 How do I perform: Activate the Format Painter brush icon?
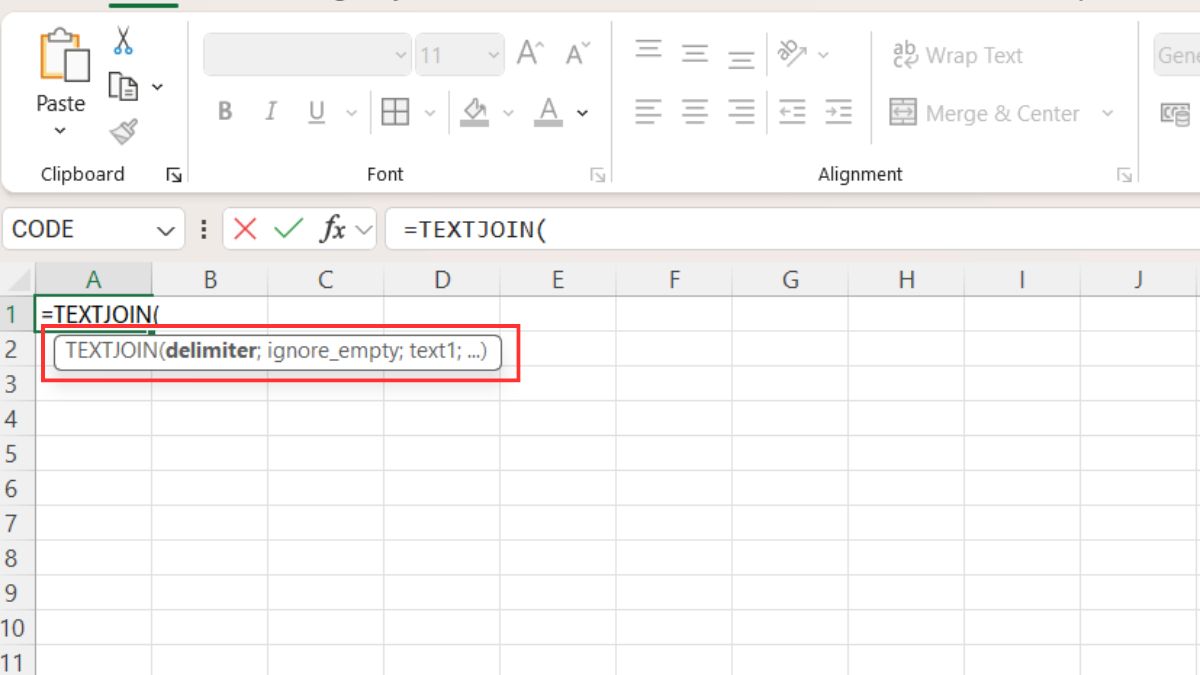123,131
